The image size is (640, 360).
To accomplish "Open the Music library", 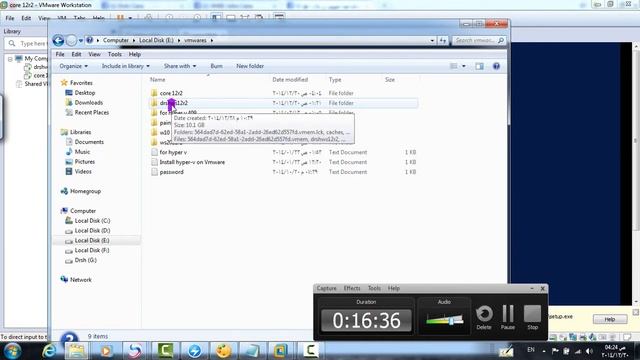I will click(x=82, y=152).
